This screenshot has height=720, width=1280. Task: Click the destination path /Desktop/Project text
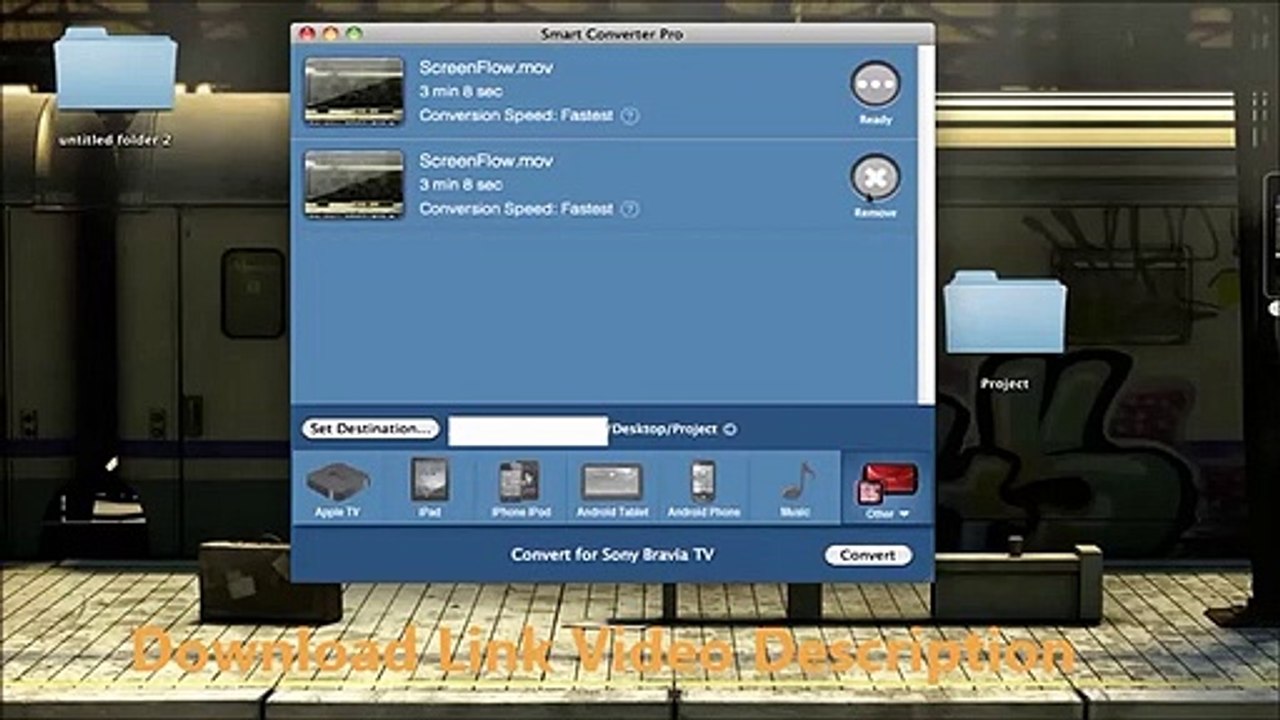(x=663, y=429)
